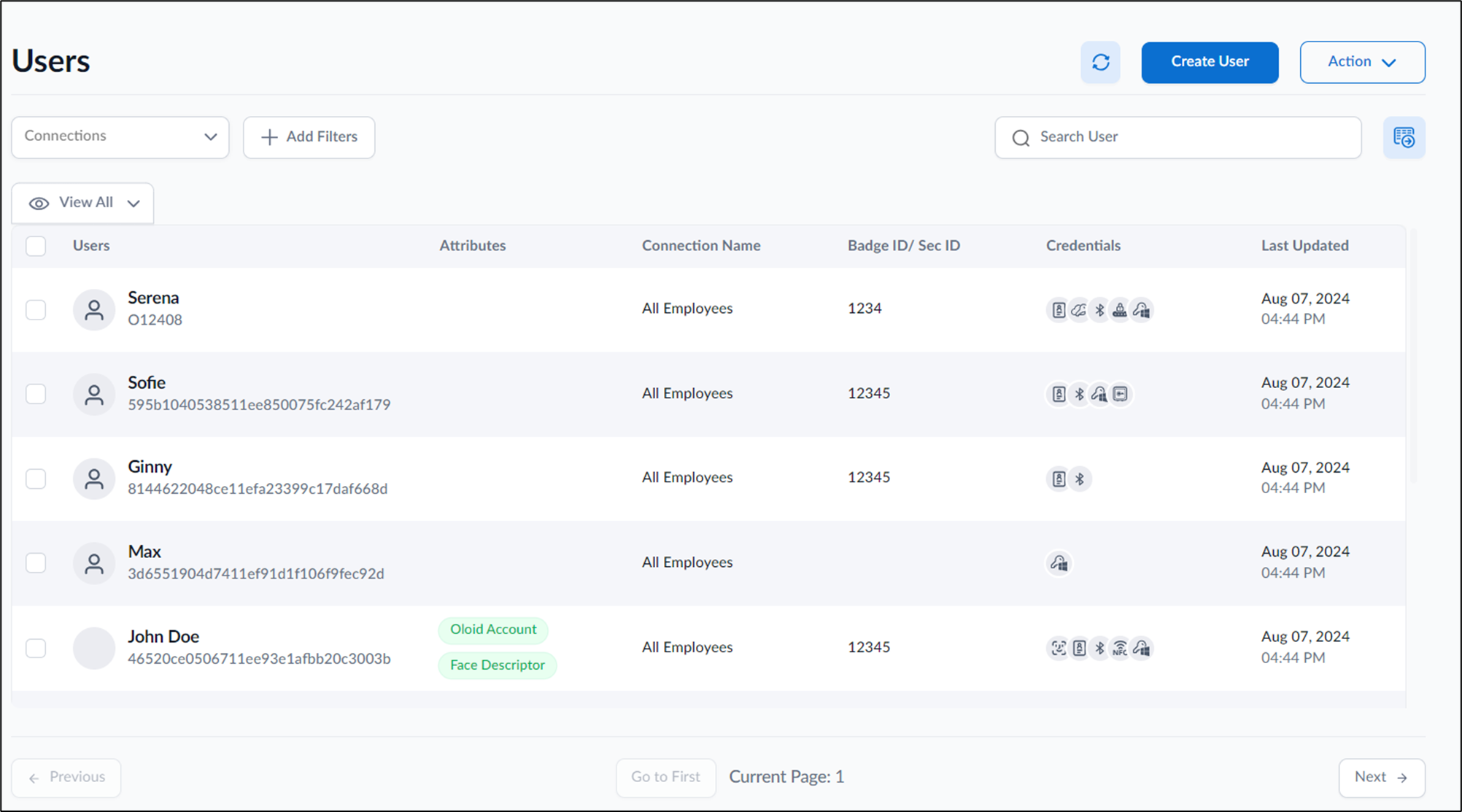Screen dimensions: 1462x812
Task: Click the Attributes column header
Action: tap(473, 246)
